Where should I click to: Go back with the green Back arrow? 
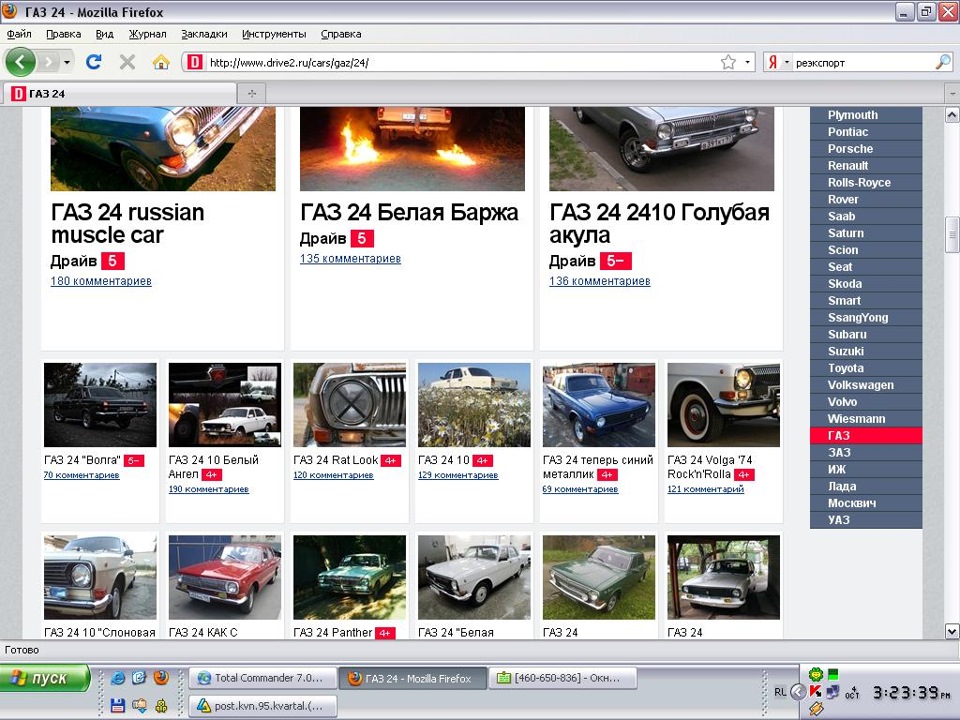click(20, 62)
